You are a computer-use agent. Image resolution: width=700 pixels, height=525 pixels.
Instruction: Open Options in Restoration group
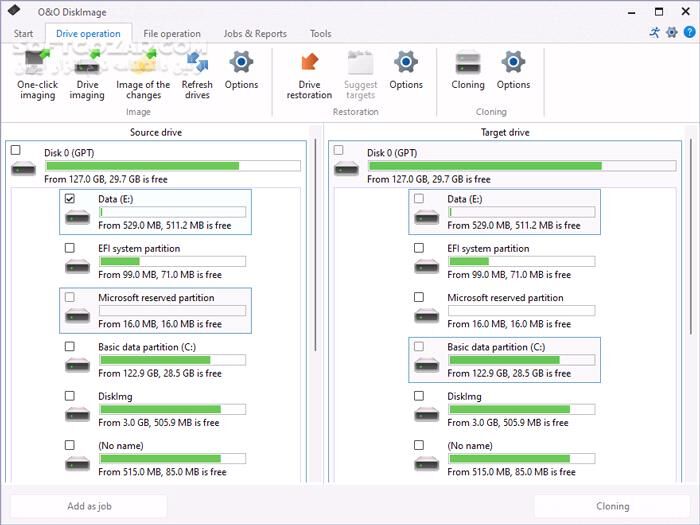406,71
